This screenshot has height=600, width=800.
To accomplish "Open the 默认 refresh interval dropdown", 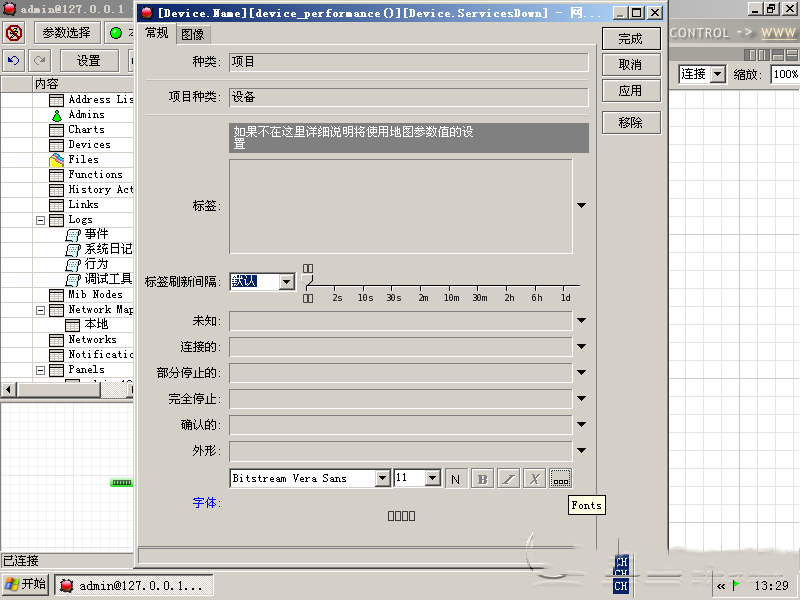I will (x=286, y=282).
